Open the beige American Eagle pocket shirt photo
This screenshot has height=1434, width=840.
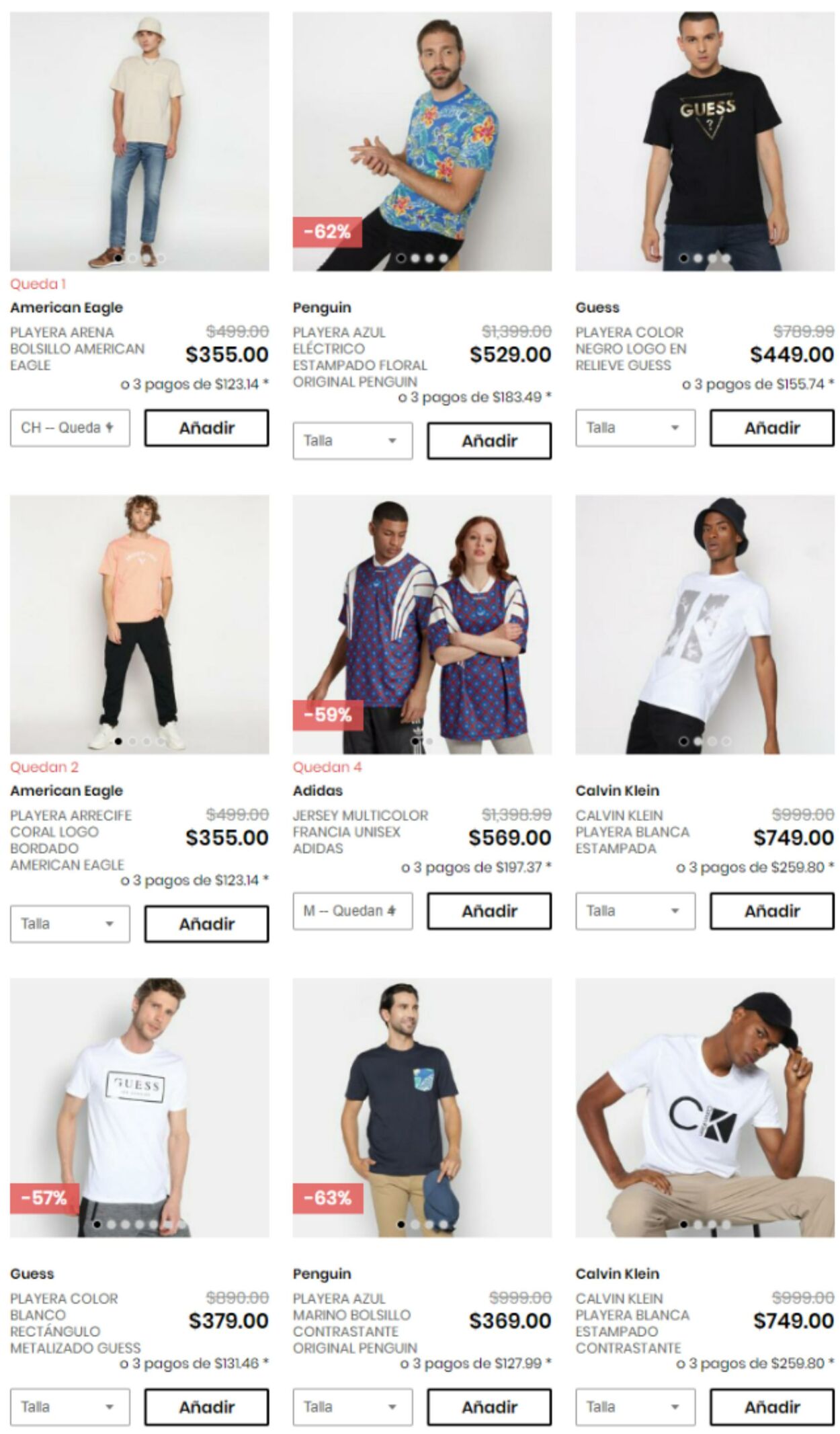[139, 141]
